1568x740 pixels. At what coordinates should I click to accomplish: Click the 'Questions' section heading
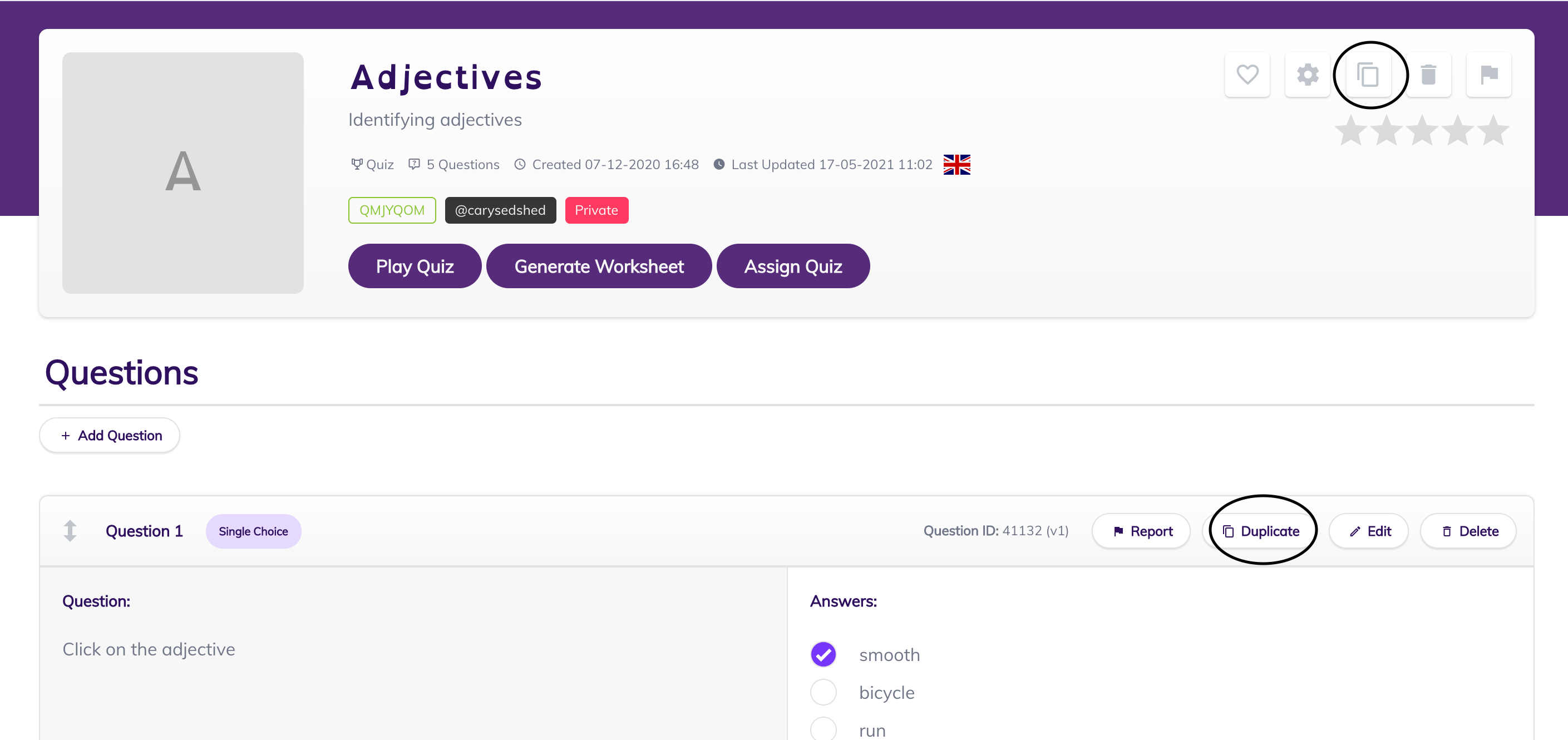(x=122, y=372)
